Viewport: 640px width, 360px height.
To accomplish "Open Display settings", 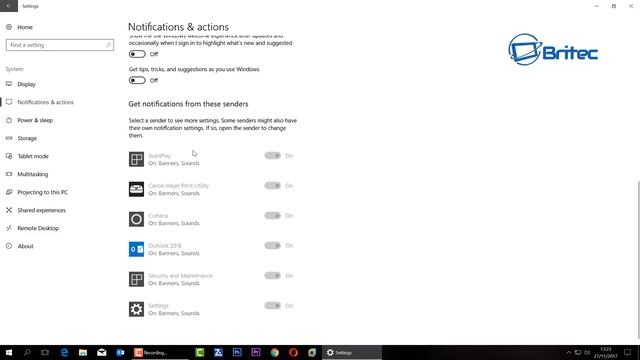I will [x=27, y=84].
